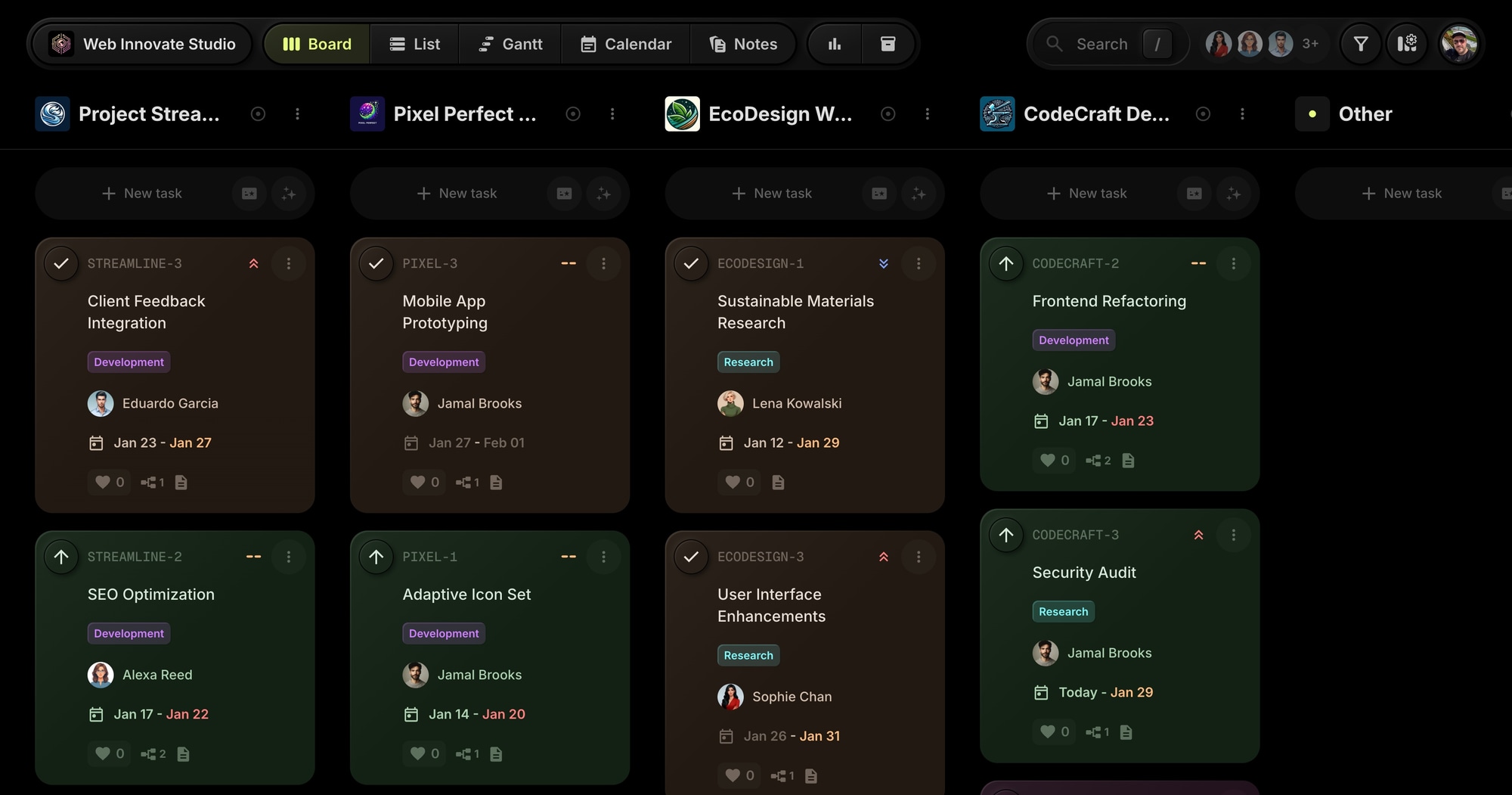Add a New task in the Other column
This screenshot has width=1512, height=795.
pyautogui.click(x=1402, y=193)
